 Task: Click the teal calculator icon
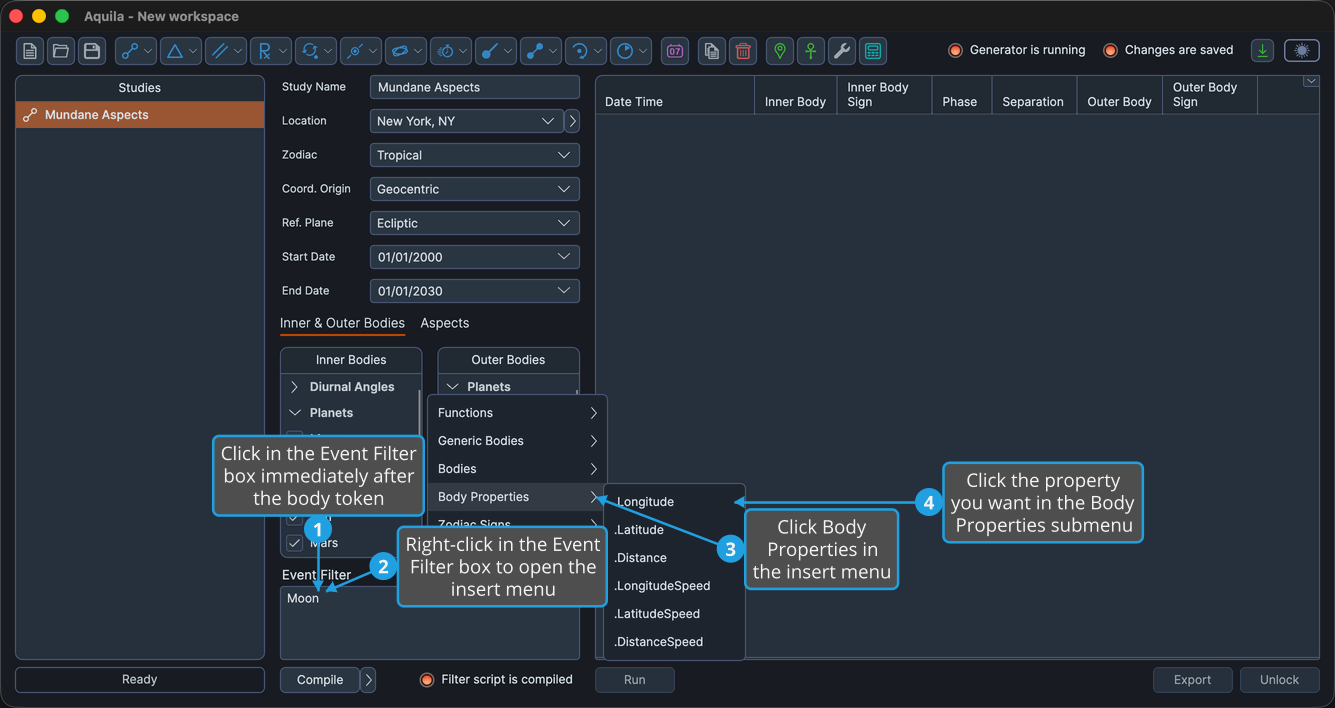873,51
